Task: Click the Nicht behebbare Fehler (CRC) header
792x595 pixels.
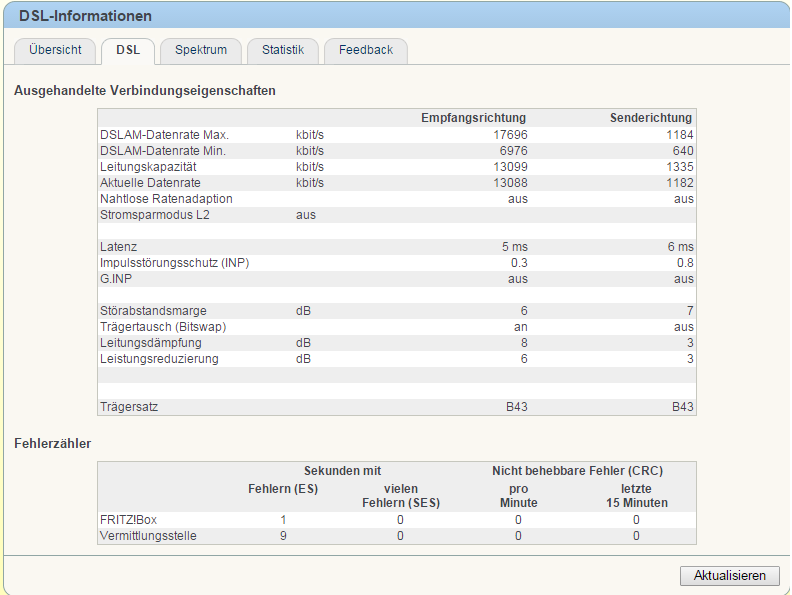Action: (x=577, y=471)
